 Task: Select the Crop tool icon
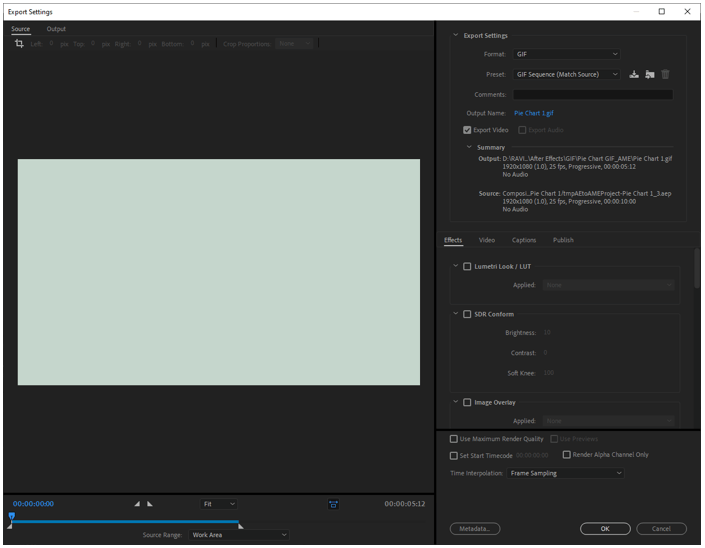19,44
